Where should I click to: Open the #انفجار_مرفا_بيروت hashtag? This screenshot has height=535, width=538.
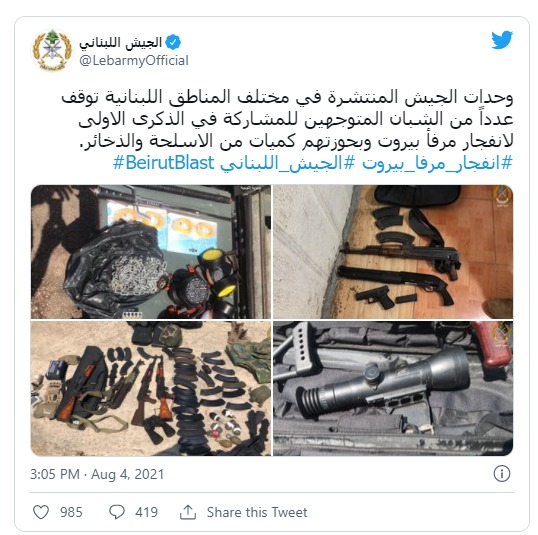(x=437, y=163)
